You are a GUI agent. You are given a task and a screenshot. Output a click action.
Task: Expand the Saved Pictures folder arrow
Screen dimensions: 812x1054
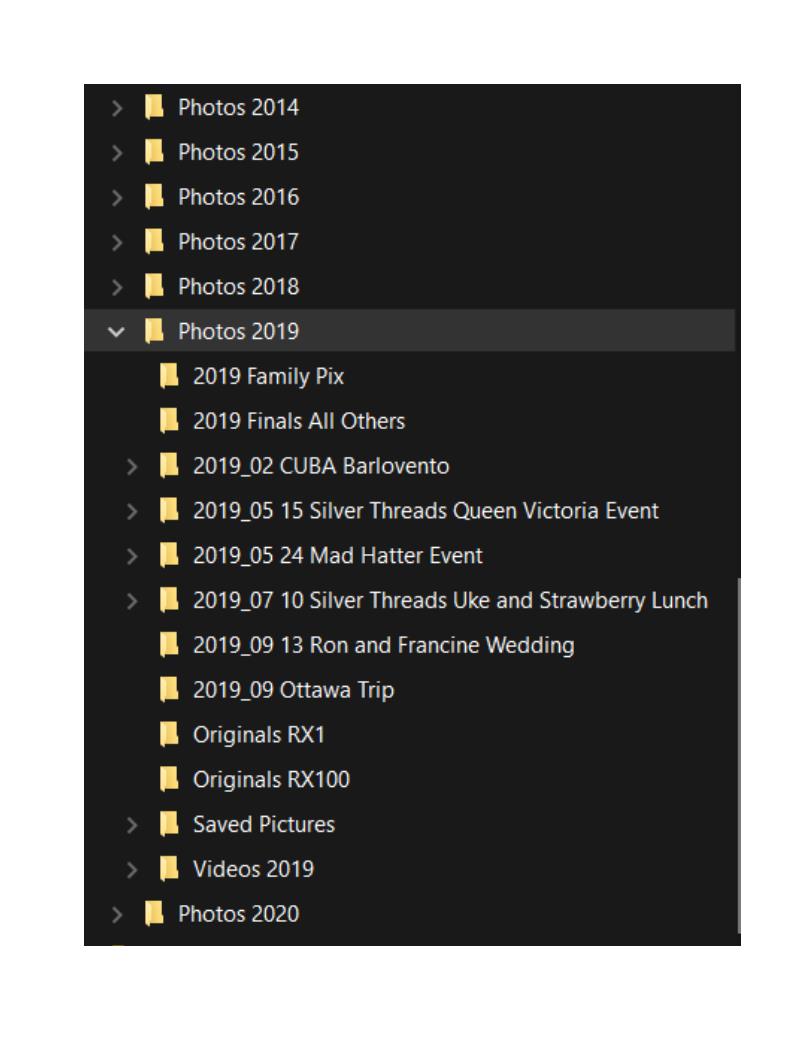[133, 825]
